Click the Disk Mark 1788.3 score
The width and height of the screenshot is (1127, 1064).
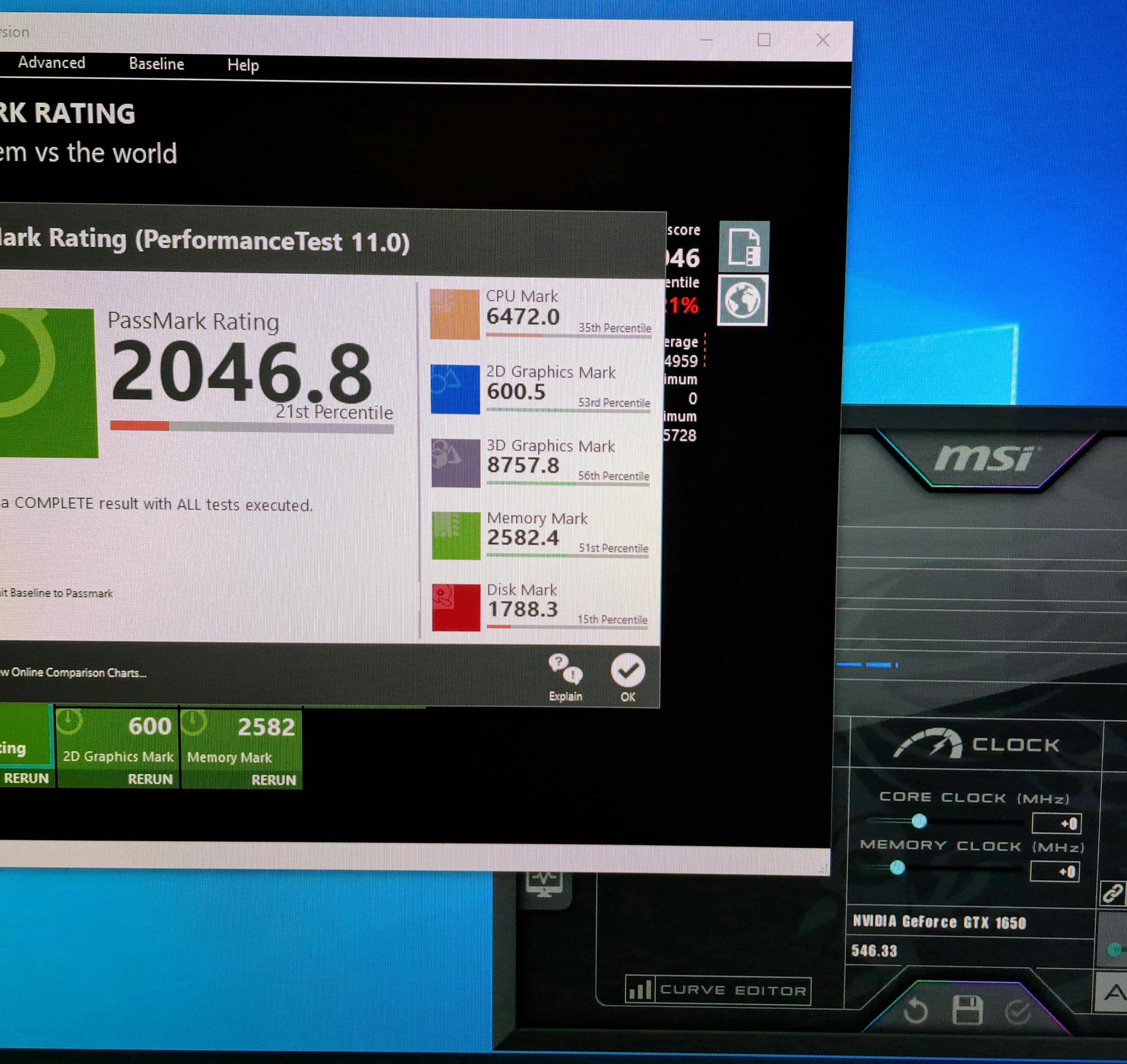523,609
